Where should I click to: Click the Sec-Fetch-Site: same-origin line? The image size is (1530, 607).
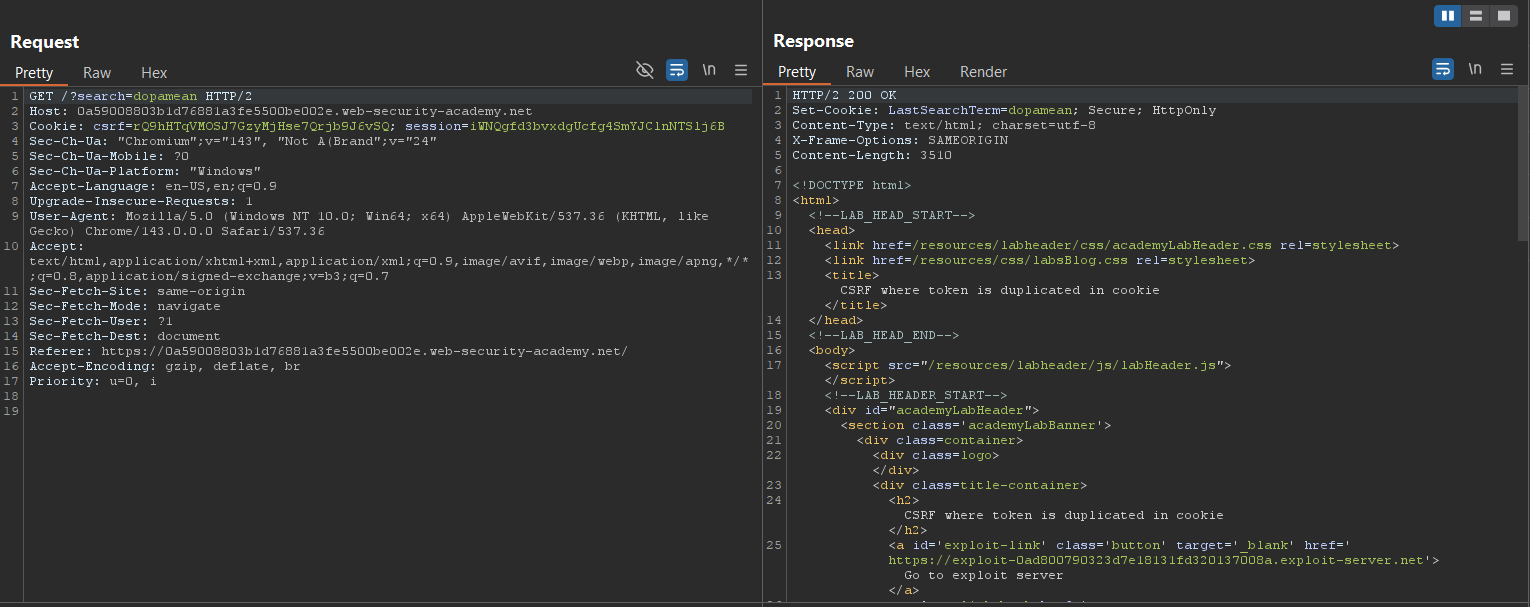coord(137,291)
